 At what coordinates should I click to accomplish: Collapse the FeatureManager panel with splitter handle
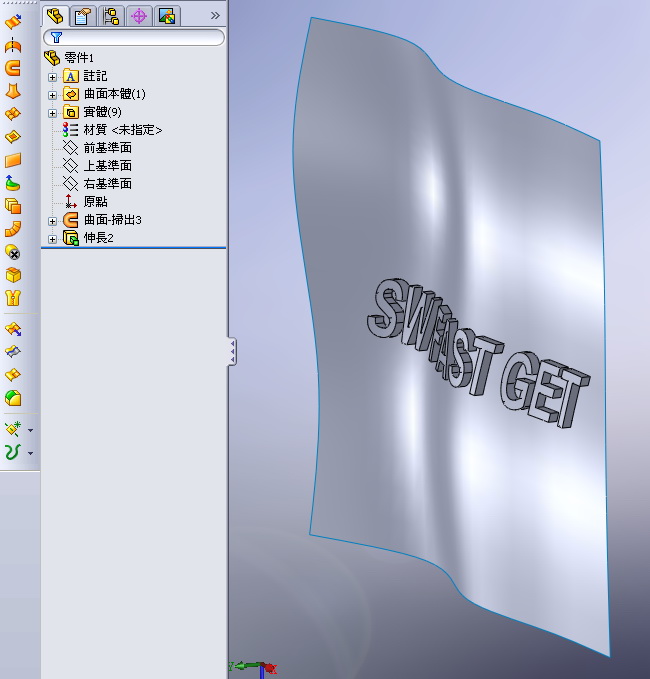coord(232,351)
